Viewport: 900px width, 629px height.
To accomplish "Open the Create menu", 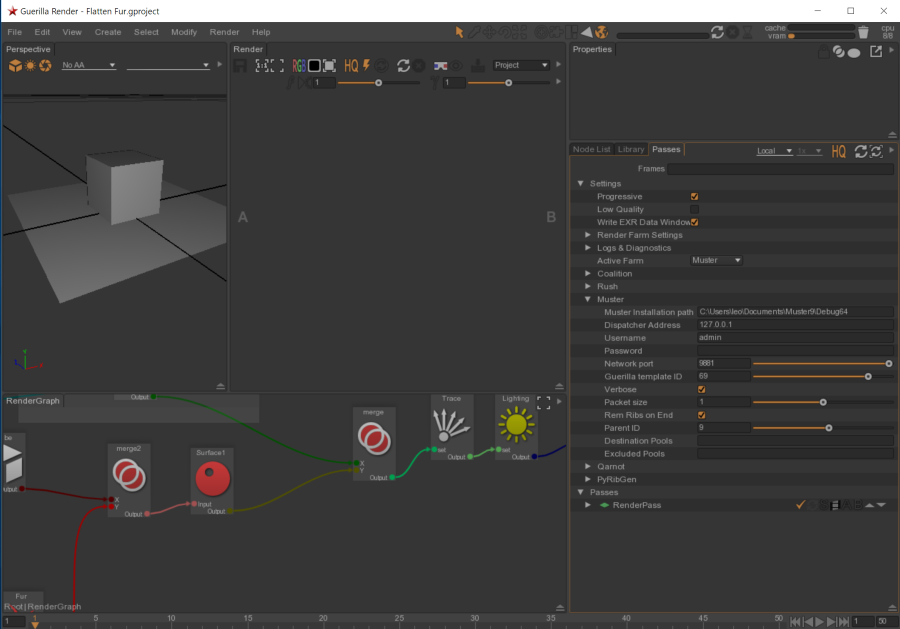I will click(x=108, y=32).
